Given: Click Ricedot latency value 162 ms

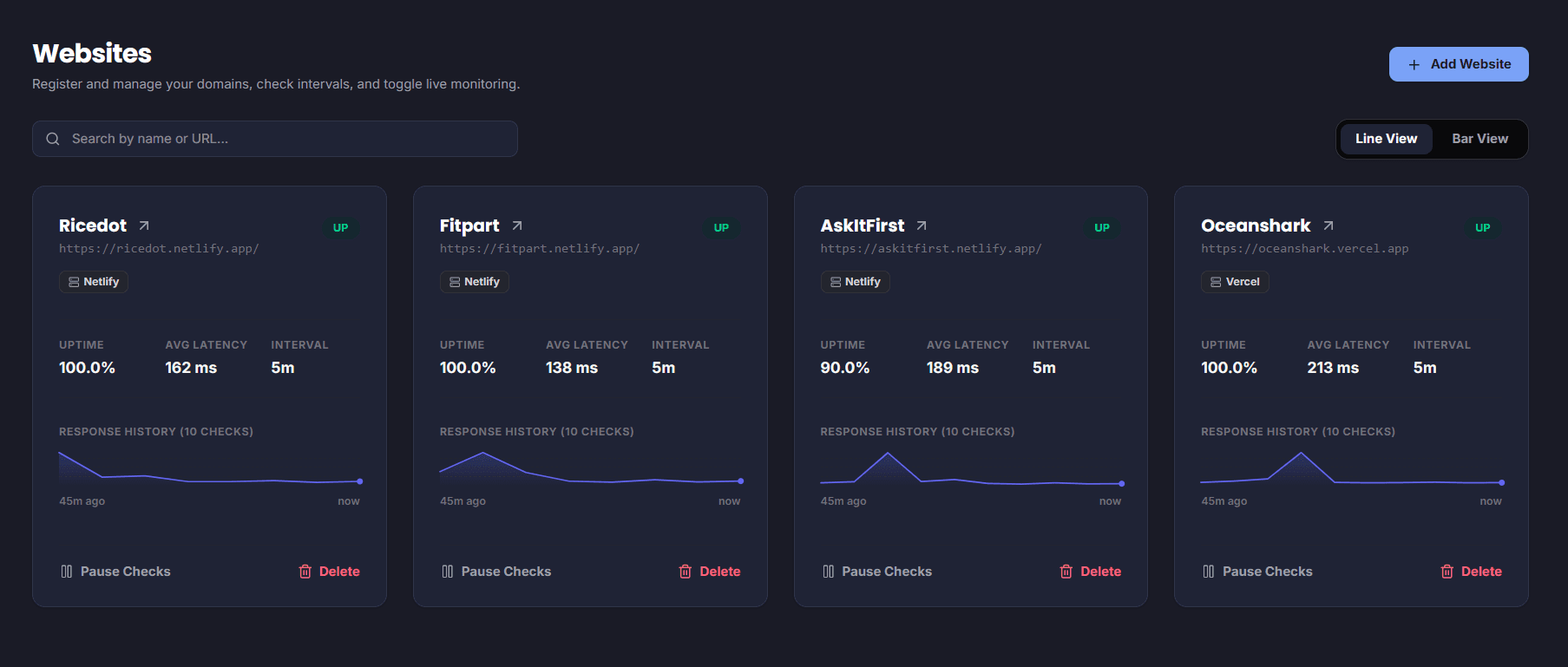Looking at the screenshot, I should point(191,368).
